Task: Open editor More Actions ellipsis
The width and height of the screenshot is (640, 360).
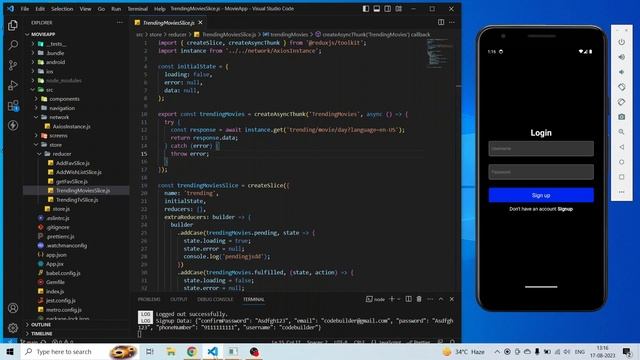Action: click(452, 22)
